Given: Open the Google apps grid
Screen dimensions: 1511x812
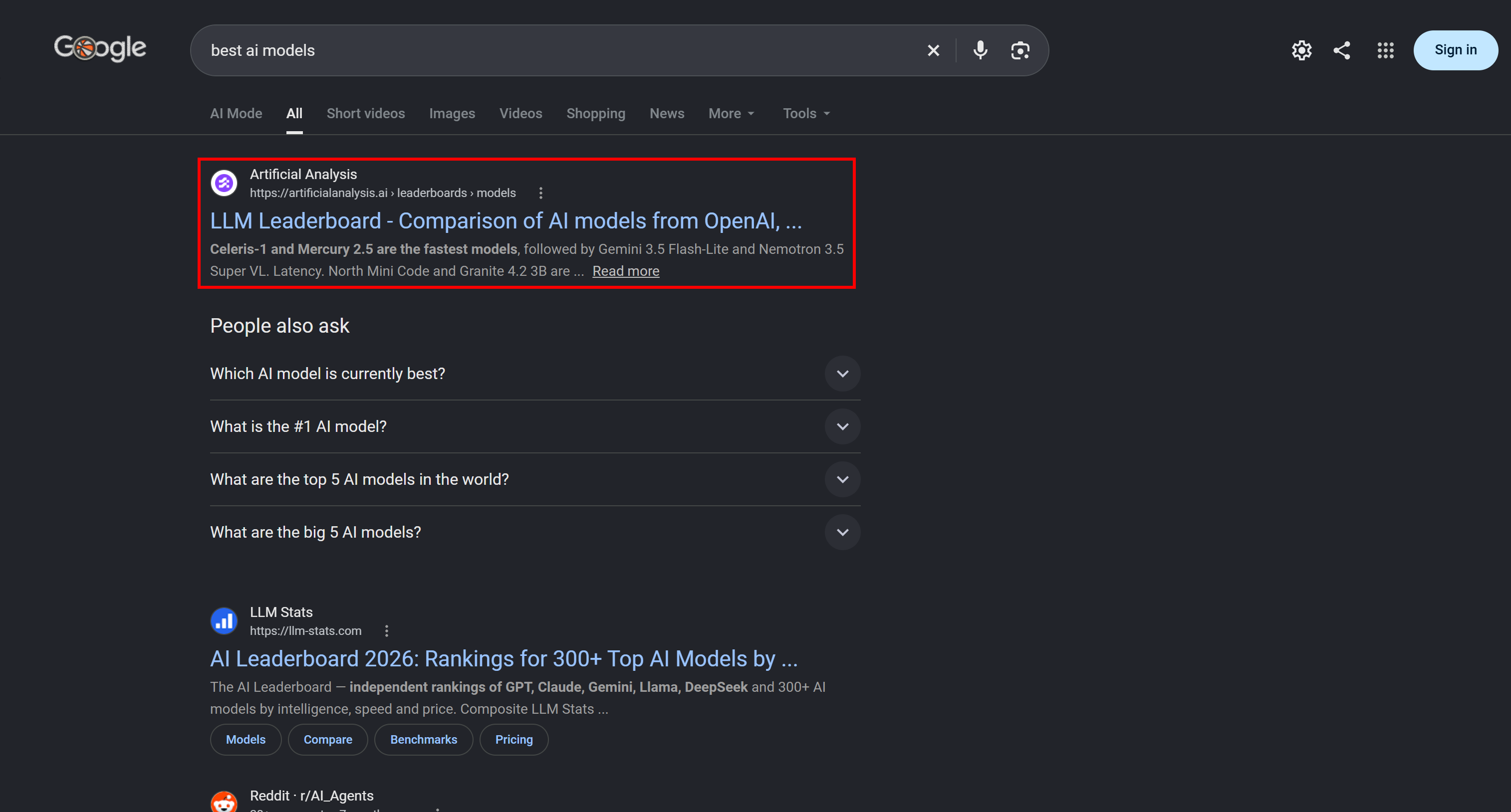Looking at the screenshot, I should click(x=1385, y=50).
